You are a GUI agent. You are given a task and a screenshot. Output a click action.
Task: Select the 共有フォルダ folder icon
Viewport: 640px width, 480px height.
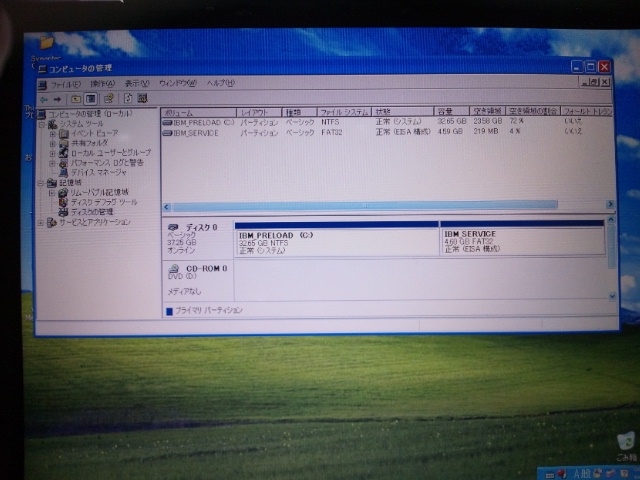(x=64, y=144)
